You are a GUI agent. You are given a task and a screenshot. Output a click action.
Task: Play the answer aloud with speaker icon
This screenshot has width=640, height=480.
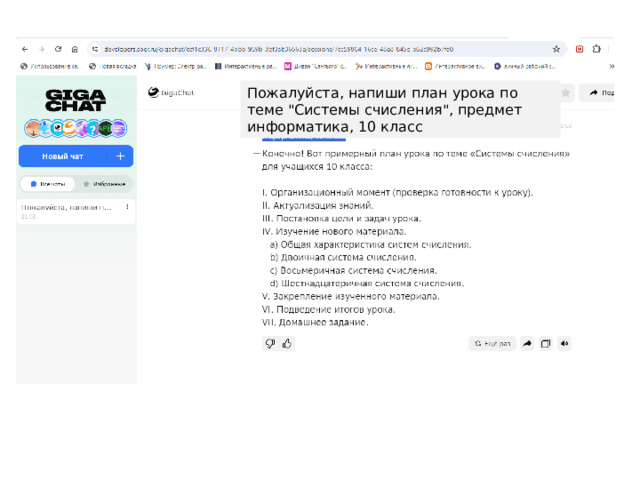click(564, 344)
